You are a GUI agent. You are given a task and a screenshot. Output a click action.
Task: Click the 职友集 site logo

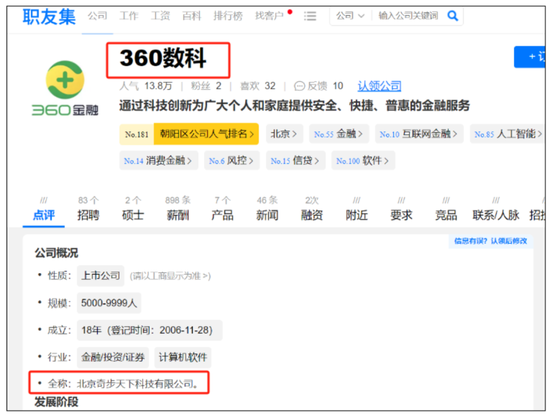pos(49,17)
